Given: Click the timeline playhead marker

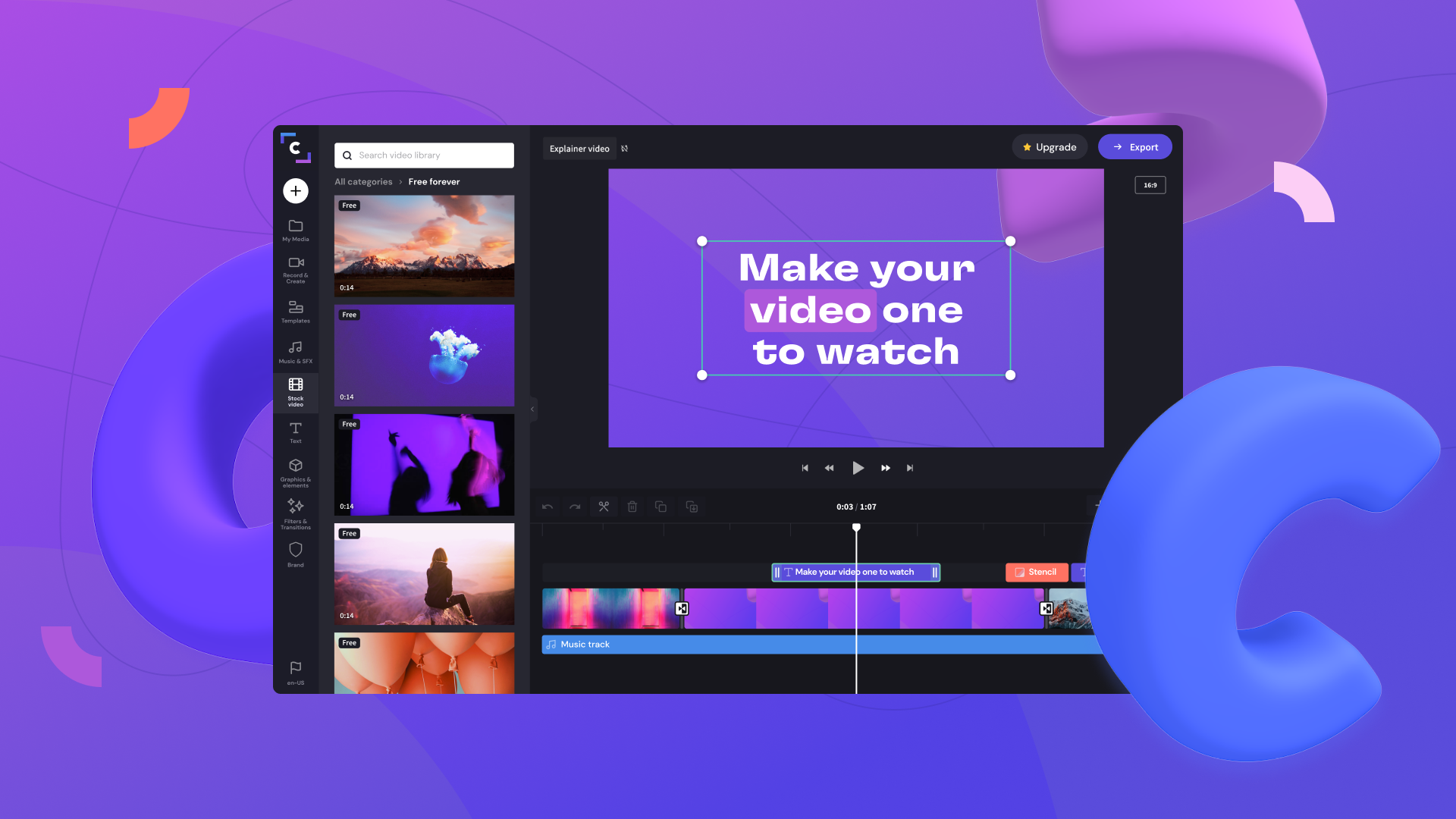Looking at the screenshot, I should [x=856, y=527].
